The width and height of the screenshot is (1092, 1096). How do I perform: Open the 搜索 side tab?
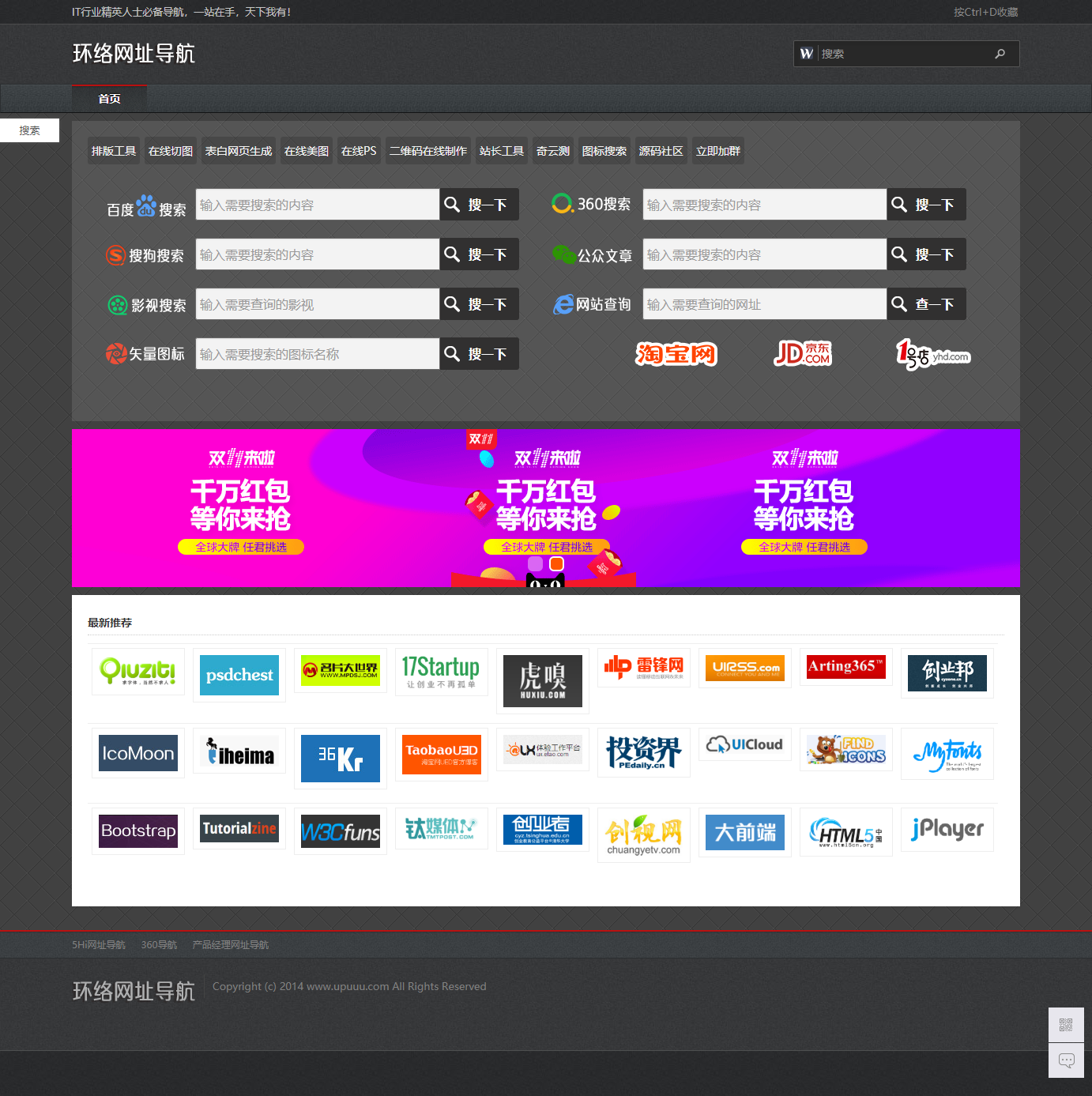29,130
